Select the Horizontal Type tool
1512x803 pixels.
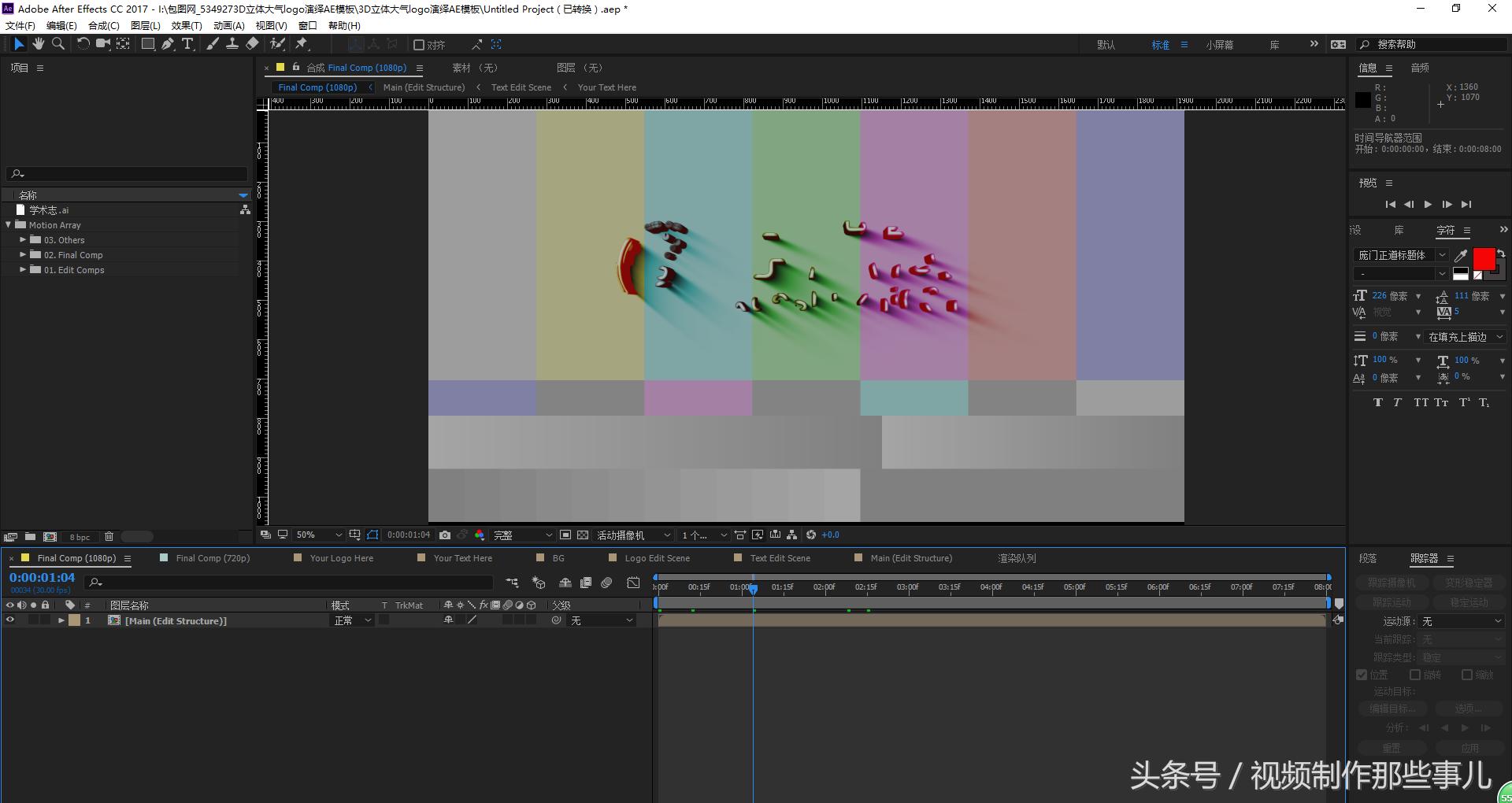(187, 44)
